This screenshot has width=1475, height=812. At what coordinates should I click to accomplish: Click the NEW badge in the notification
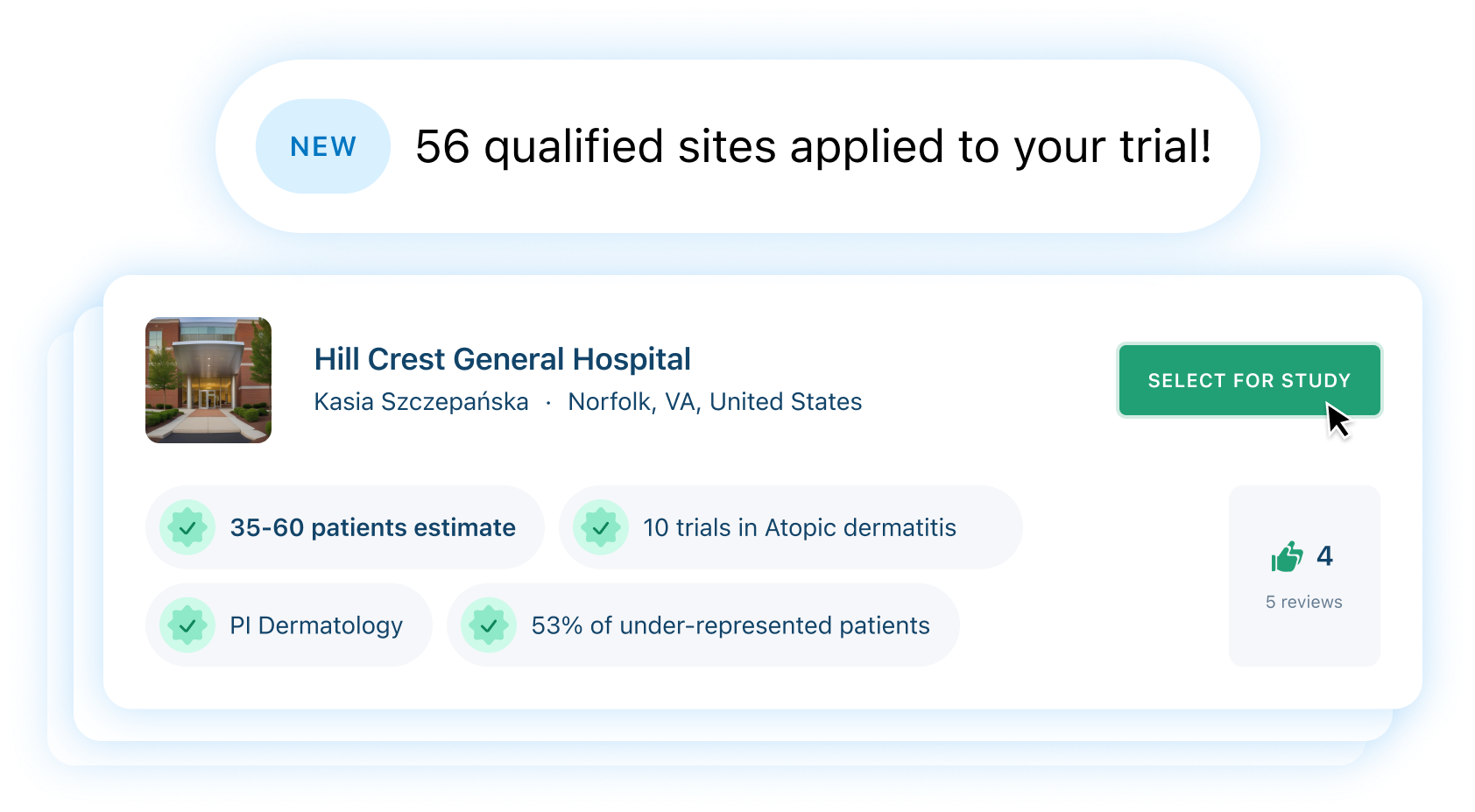pos(323,146)
